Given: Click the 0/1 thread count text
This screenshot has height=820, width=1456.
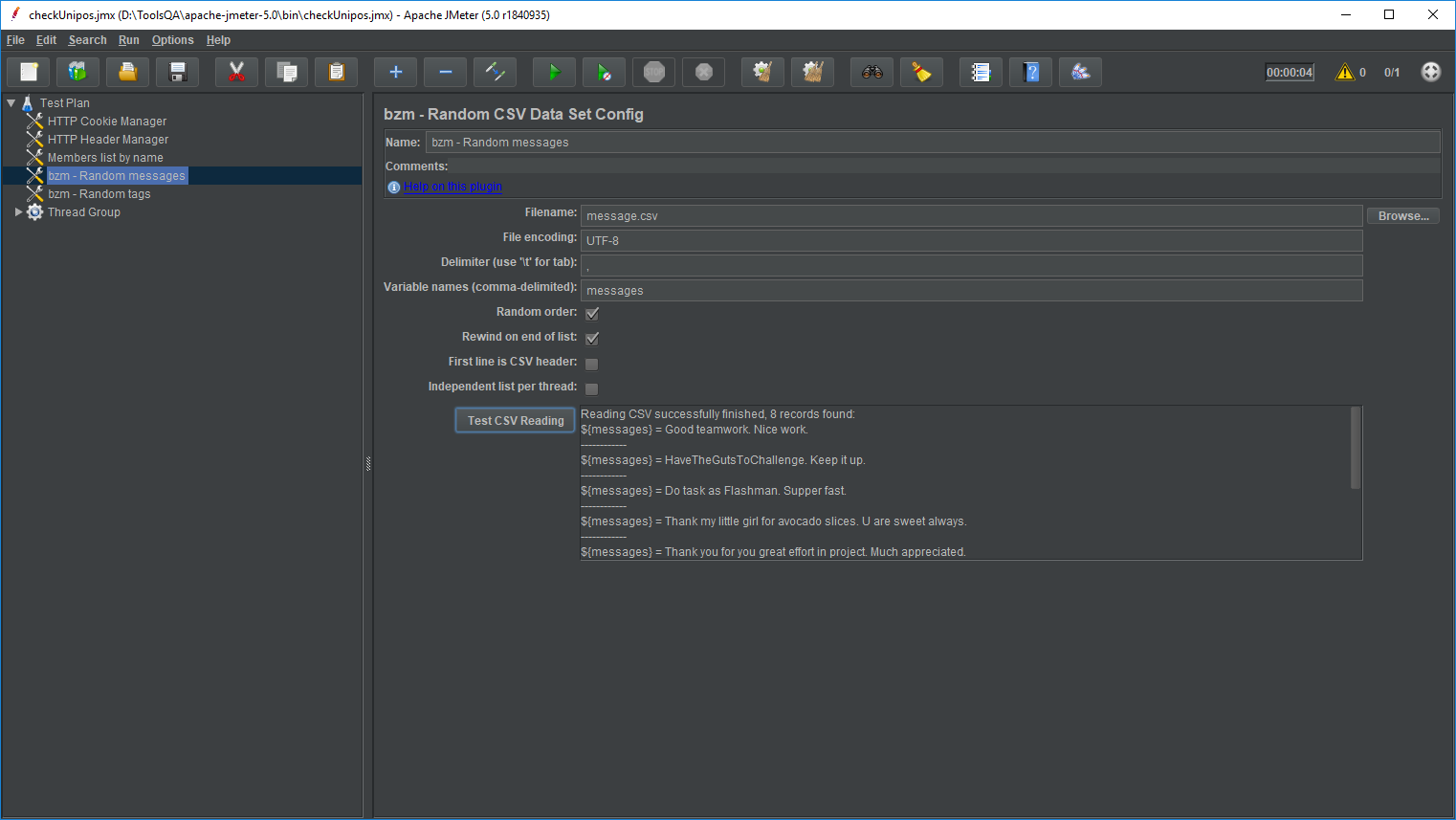Looking at the screenshot, I should (x=1392, y=72).
